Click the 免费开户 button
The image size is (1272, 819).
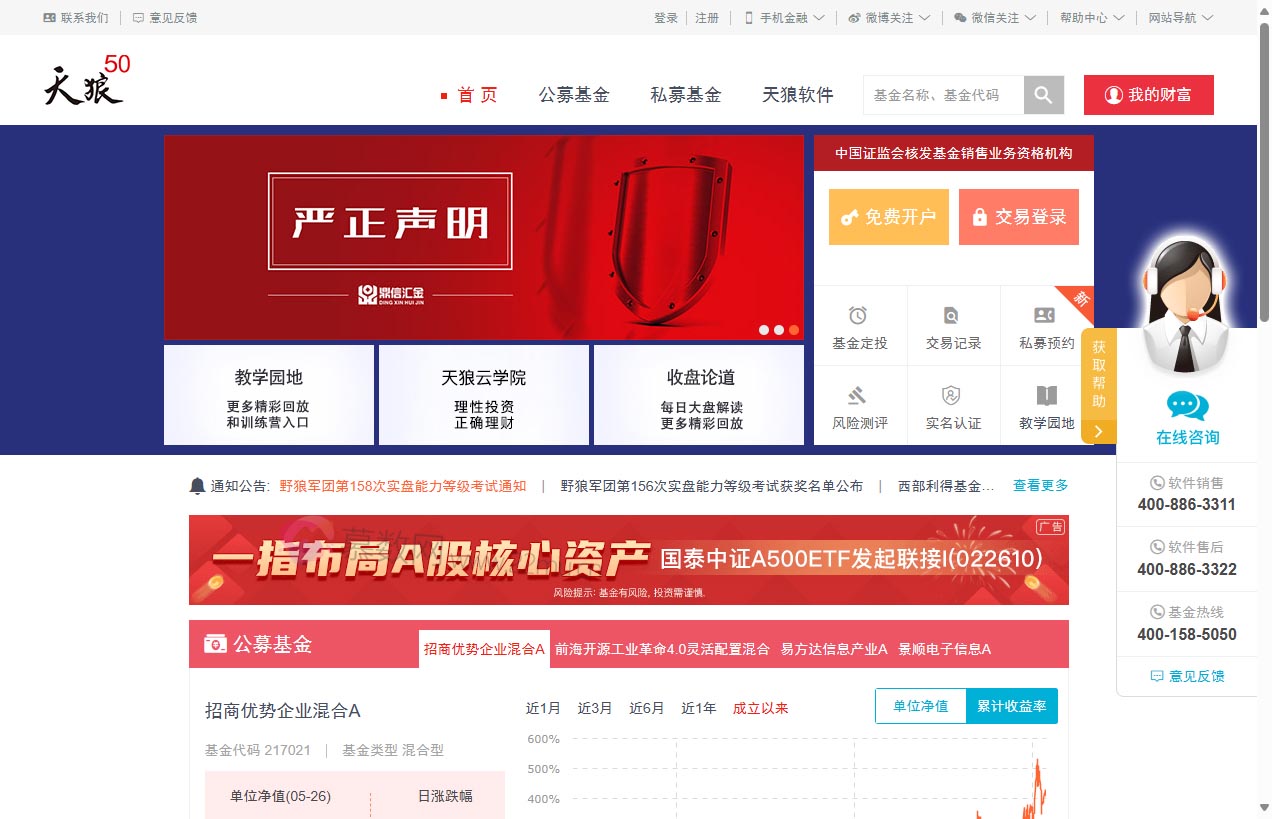point(888,217)
